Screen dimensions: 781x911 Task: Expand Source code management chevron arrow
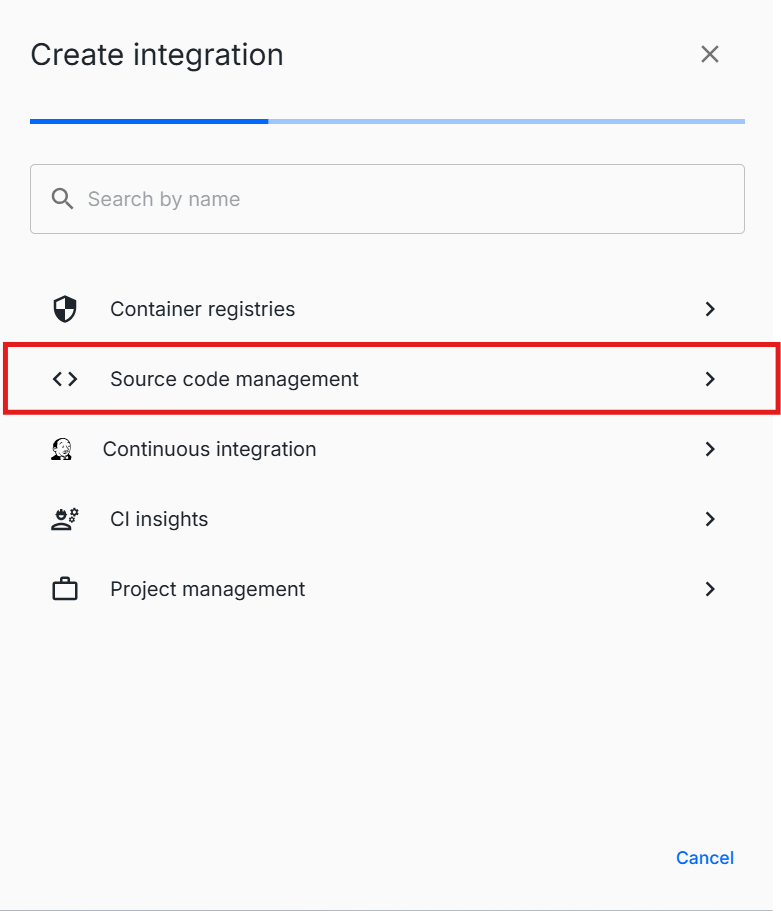pyautogui.click(x=710, y=379)
